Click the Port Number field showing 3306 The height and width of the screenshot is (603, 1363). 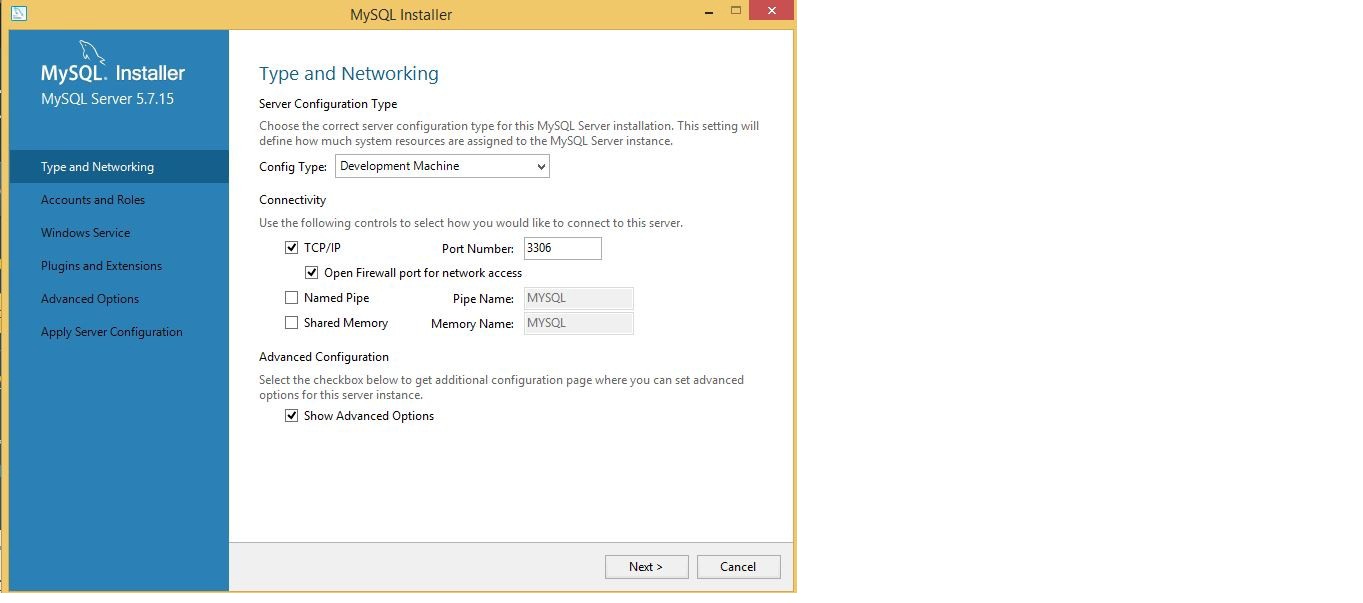tap(562, 249)
